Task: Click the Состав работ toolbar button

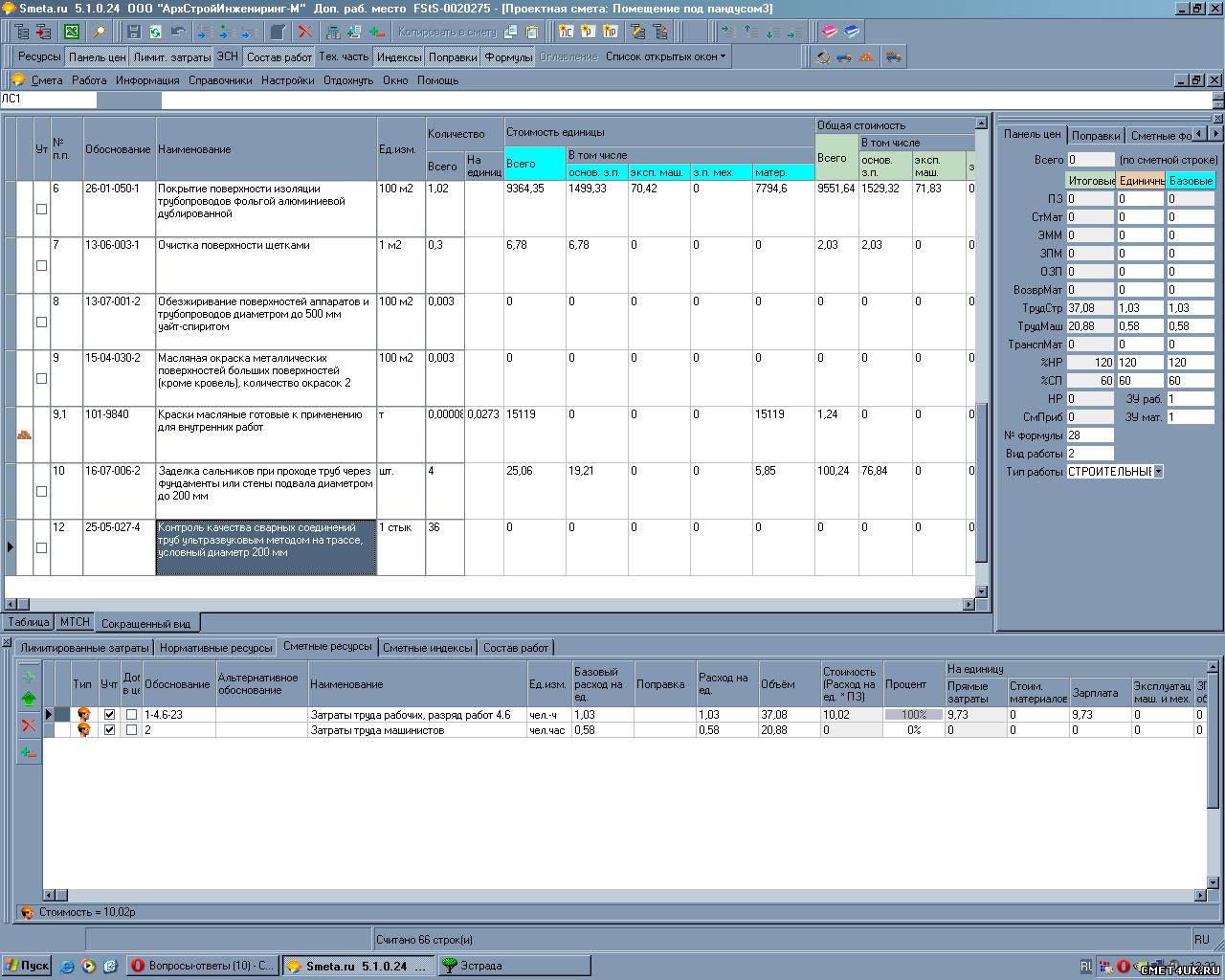Action: [278, 56]
